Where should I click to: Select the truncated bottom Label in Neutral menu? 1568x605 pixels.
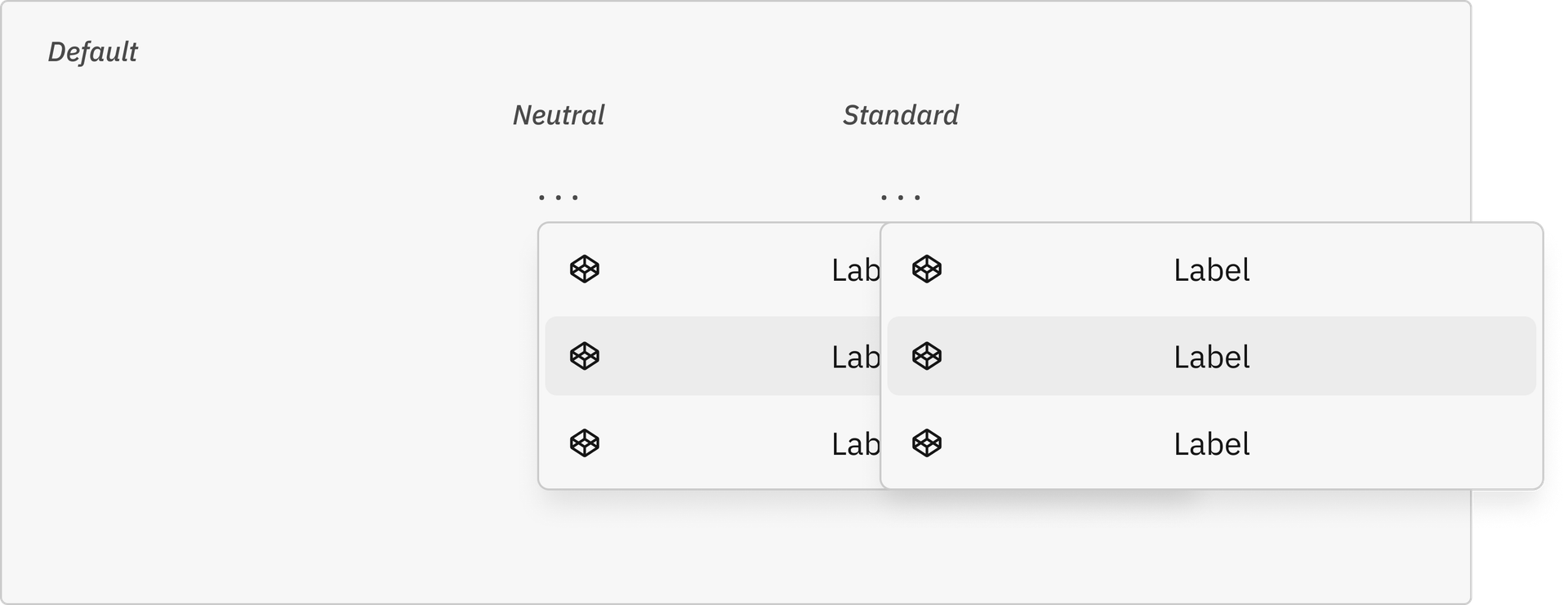click(x=856, y=445)
